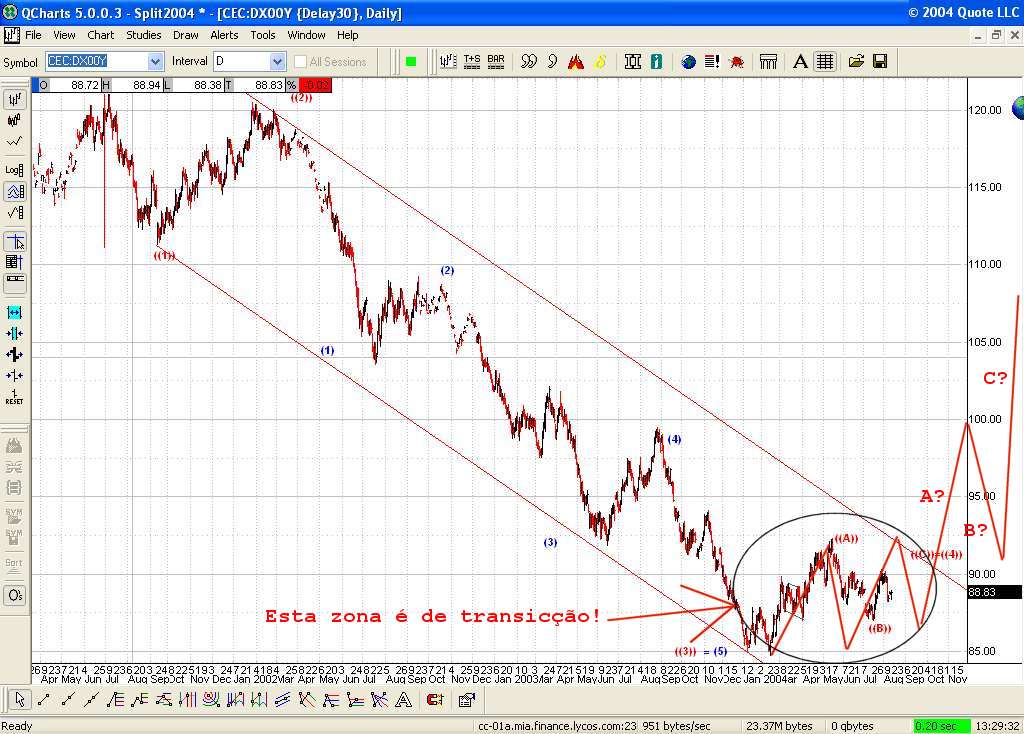Image resolution: width=1024 pixels, height=734 pixels.
Task: Toggle the crosshair pointer tool on left sidebar
Action: pyautogui.click(x=15, y=241)
